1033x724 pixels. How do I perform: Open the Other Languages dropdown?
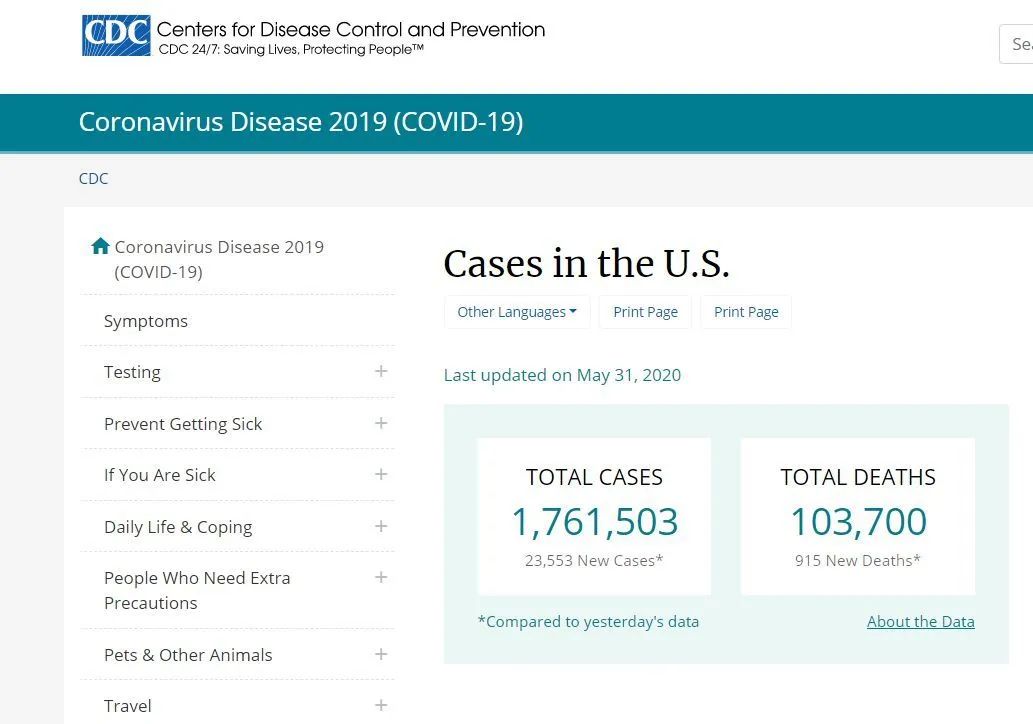pyautogui.click(x=517, y=312)
